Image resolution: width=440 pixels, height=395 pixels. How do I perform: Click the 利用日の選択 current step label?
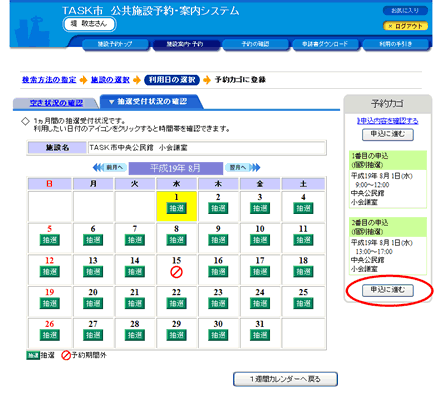click(x=172, y=80)
